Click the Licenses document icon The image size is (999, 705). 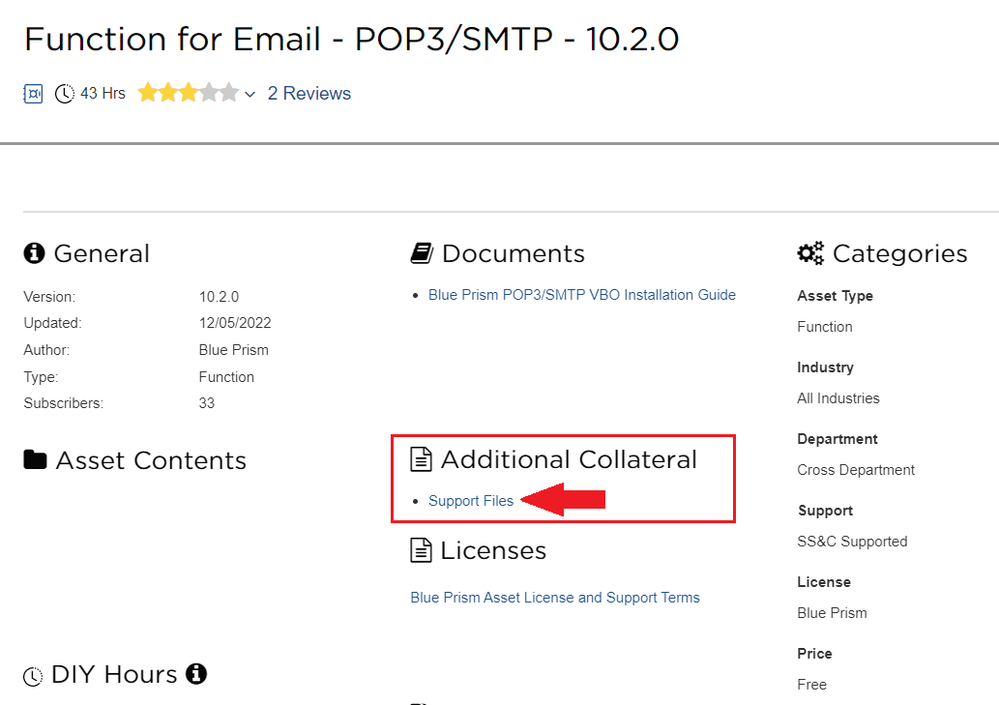tap(421, 551)
